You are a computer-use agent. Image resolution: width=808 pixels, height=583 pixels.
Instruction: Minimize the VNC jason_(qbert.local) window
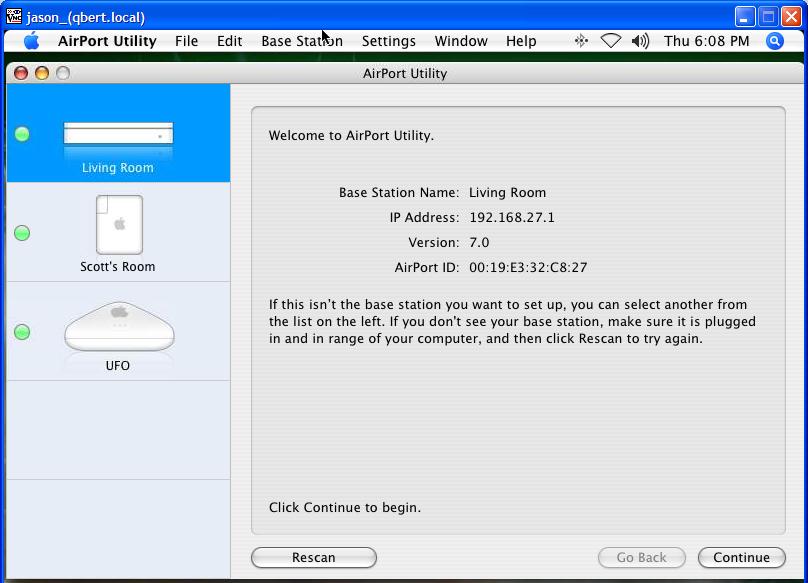pyautogui.click(x=745, y=16)
